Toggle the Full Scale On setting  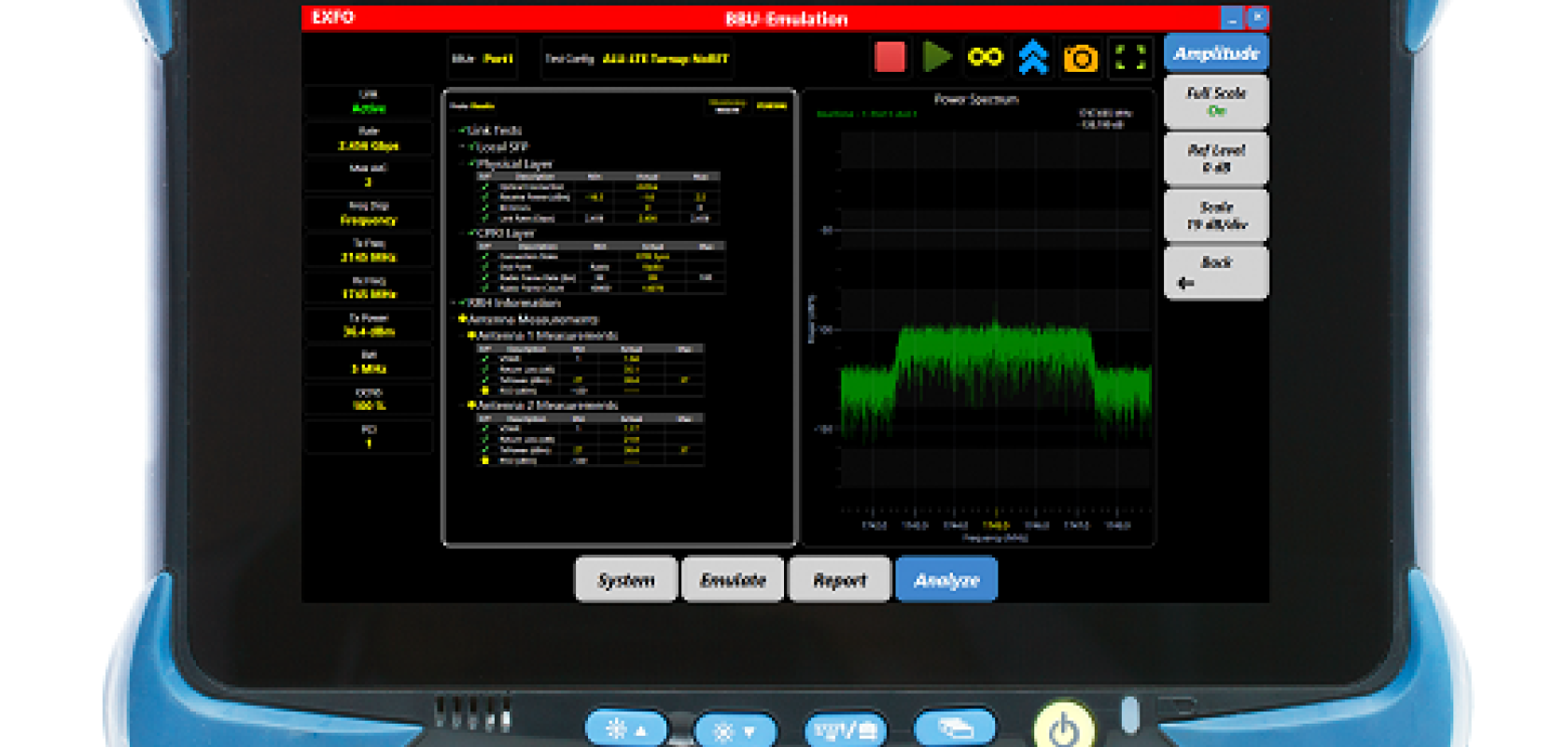coord(1216,102)
